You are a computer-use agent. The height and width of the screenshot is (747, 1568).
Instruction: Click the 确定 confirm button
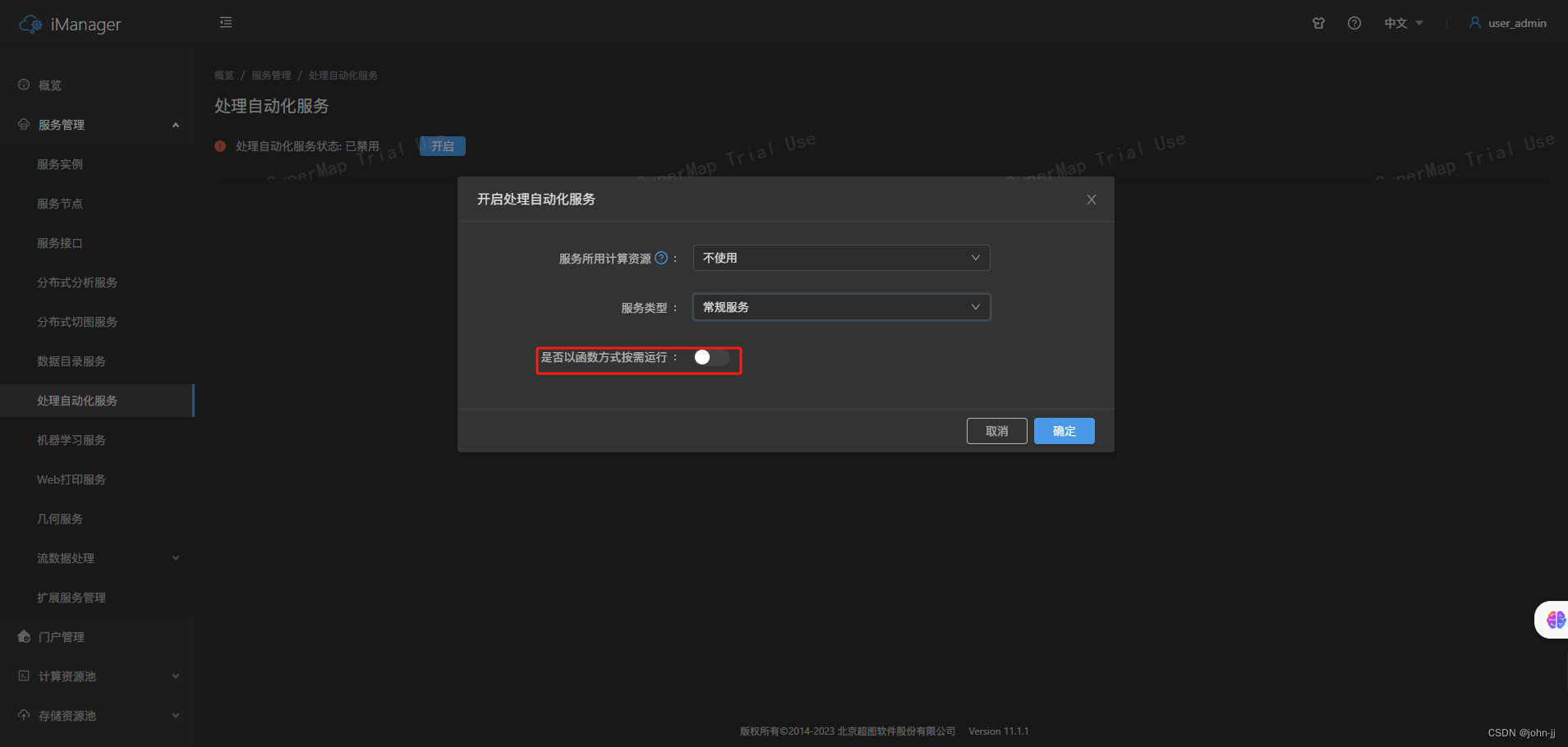pyautogui.click(x=1064, y=431)
